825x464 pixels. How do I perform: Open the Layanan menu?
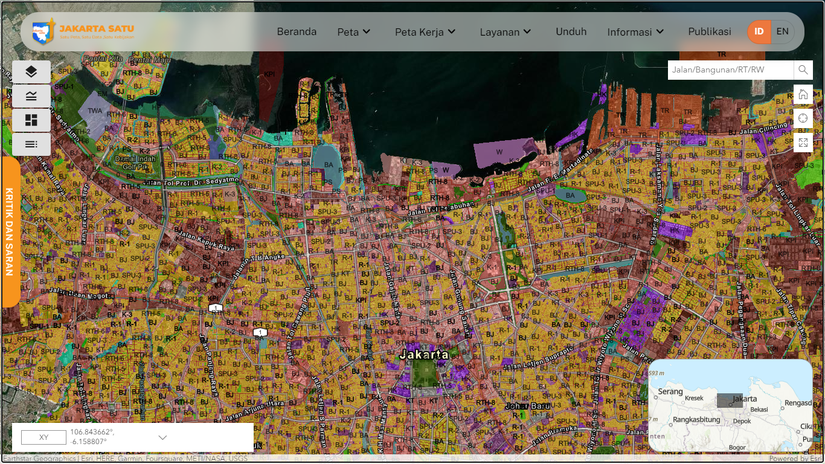coord(505,32)
